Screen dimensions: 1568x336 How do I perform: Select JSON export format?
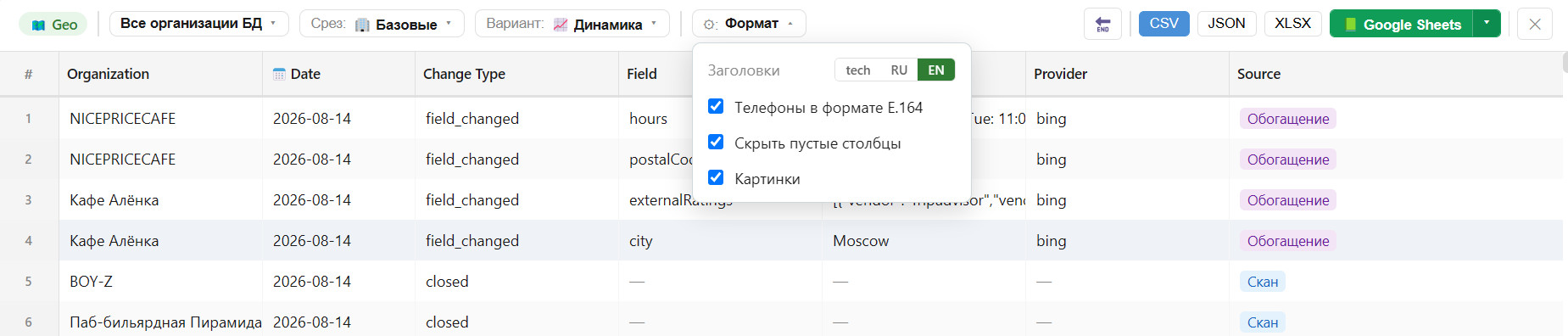1226,24
